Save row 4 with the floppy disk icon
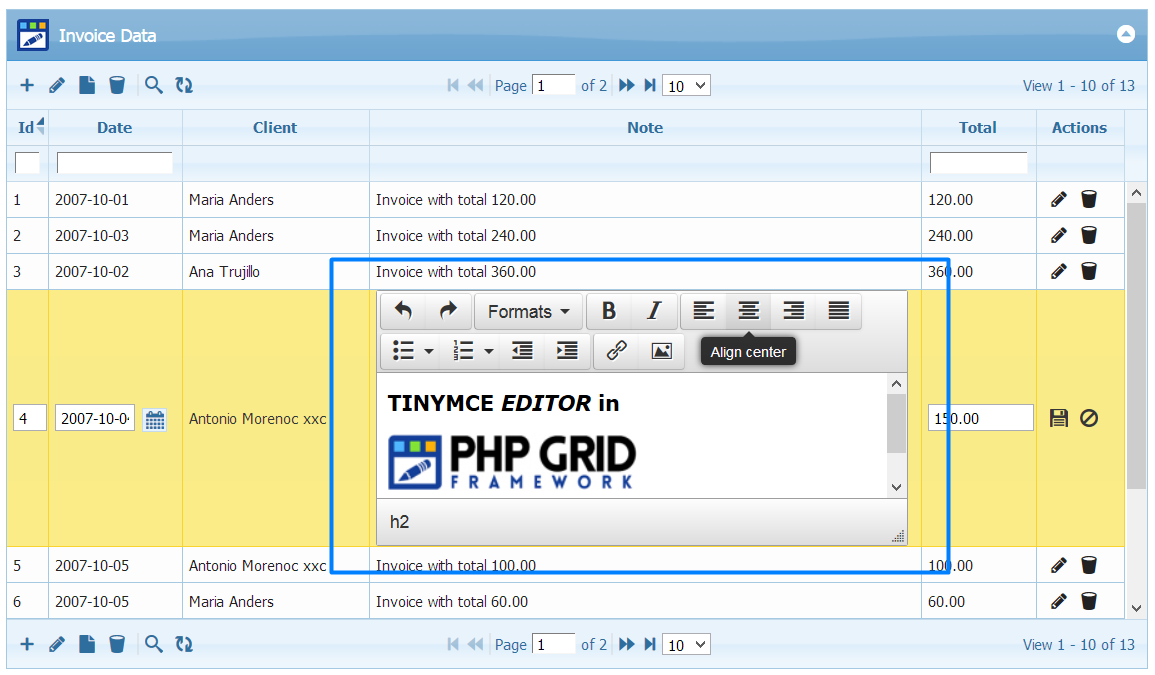Image resolution: width=1155 pixels, height=675 pixels. pyautogui.click(x=1059, y=418)
